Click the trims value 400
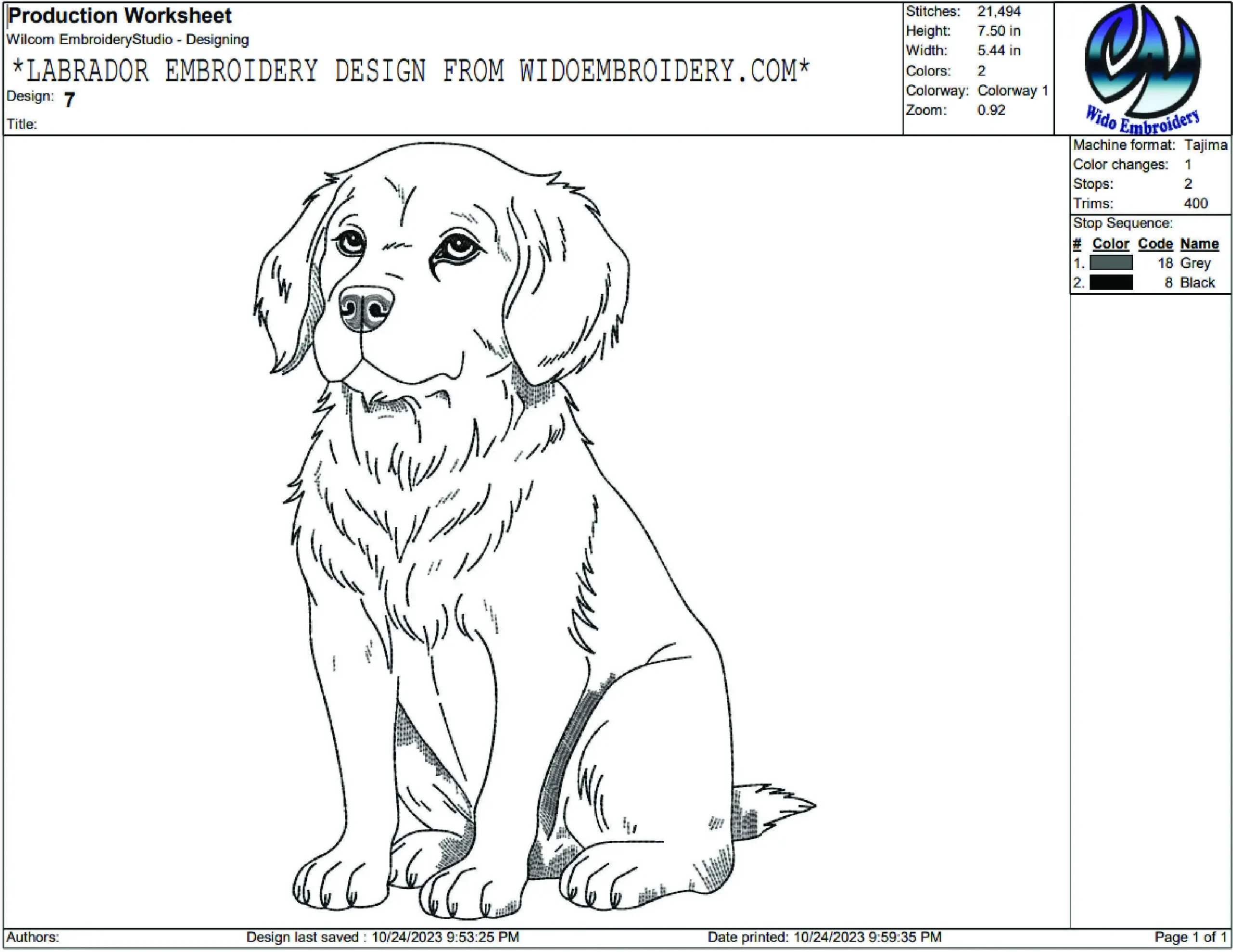 (1196, 204)
